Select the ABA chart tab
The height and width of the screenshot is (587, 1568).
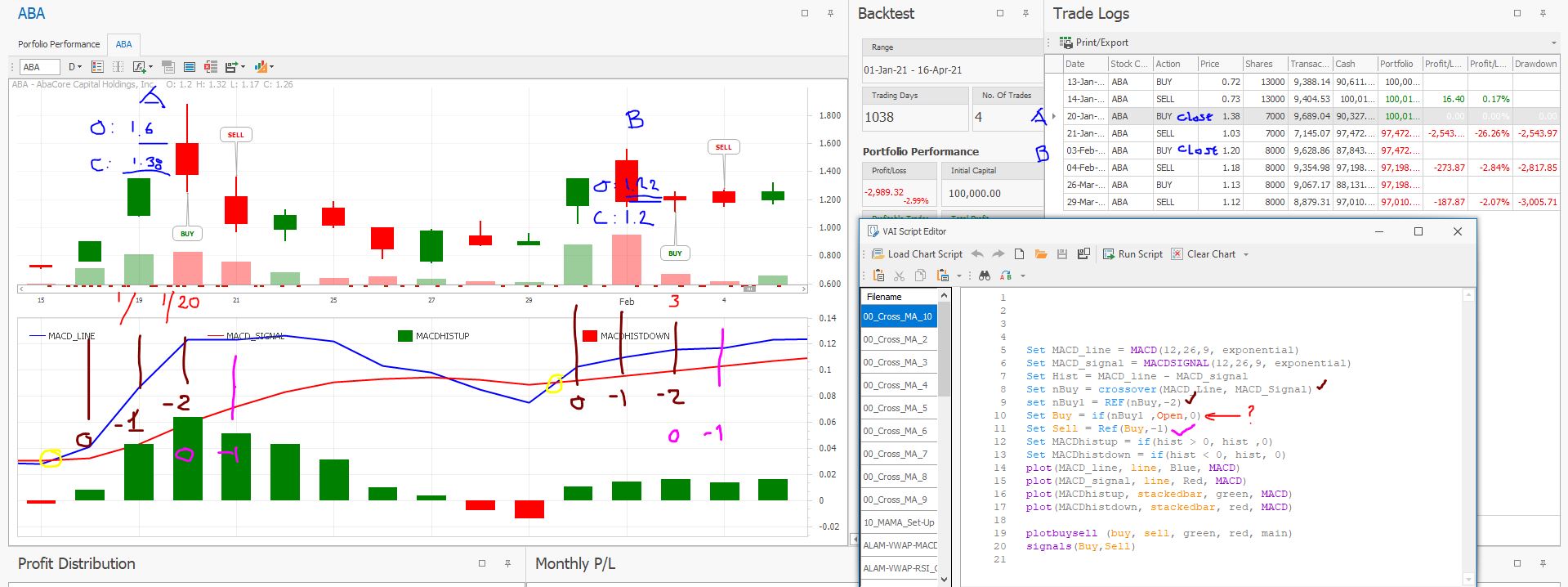coord(123,44)
